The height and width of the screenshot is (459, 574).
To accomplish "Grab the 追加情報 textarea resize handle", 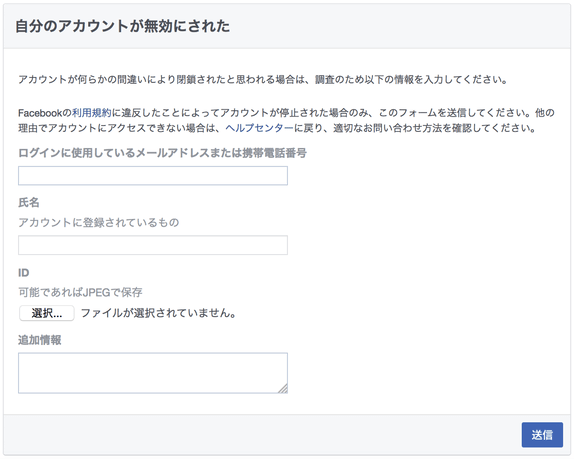I will click(x=283, y=389).
